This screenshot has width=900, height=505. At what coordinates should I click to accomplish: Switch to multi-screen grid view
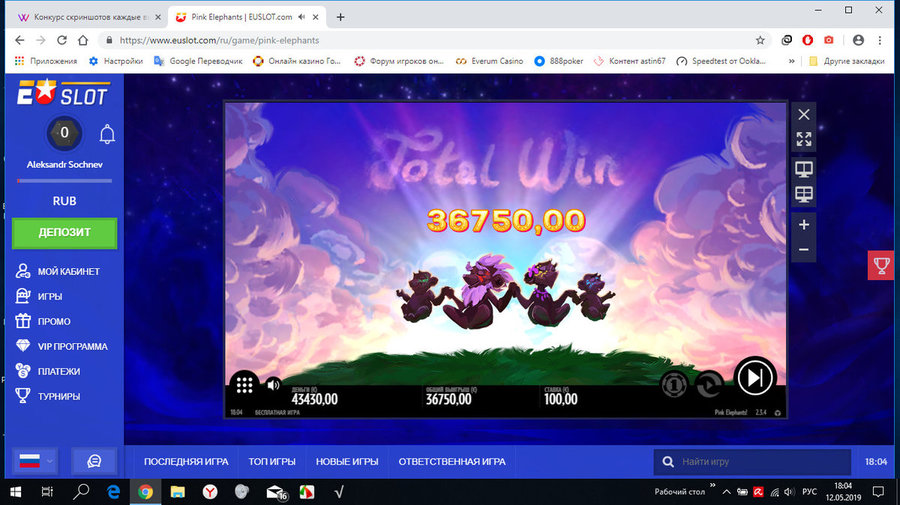coord(804,194)
